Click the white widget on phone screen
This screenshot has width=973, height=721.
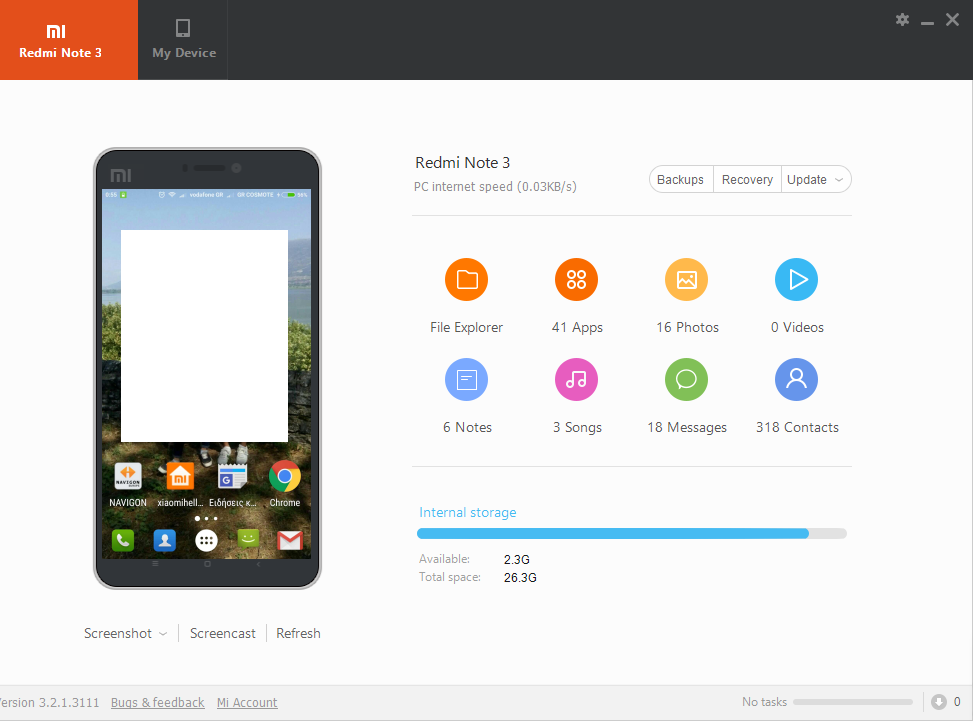[x=204, y=336]
